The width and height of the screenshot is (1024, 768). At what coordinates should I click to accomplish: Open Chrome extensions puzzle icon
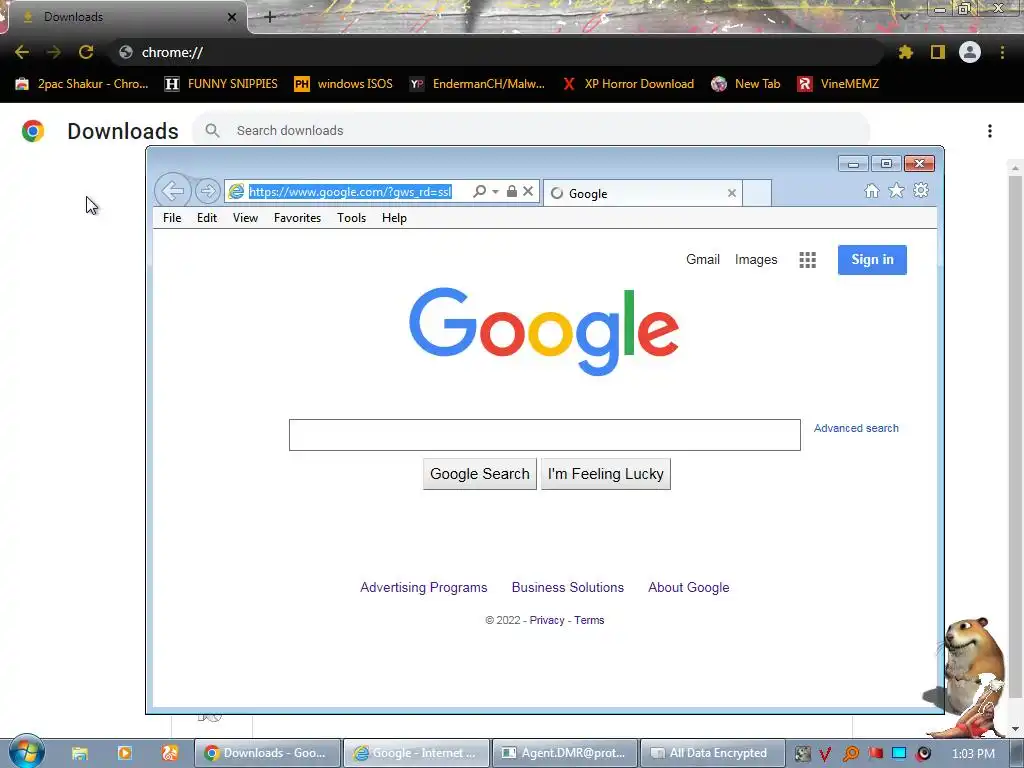[905, 52]
